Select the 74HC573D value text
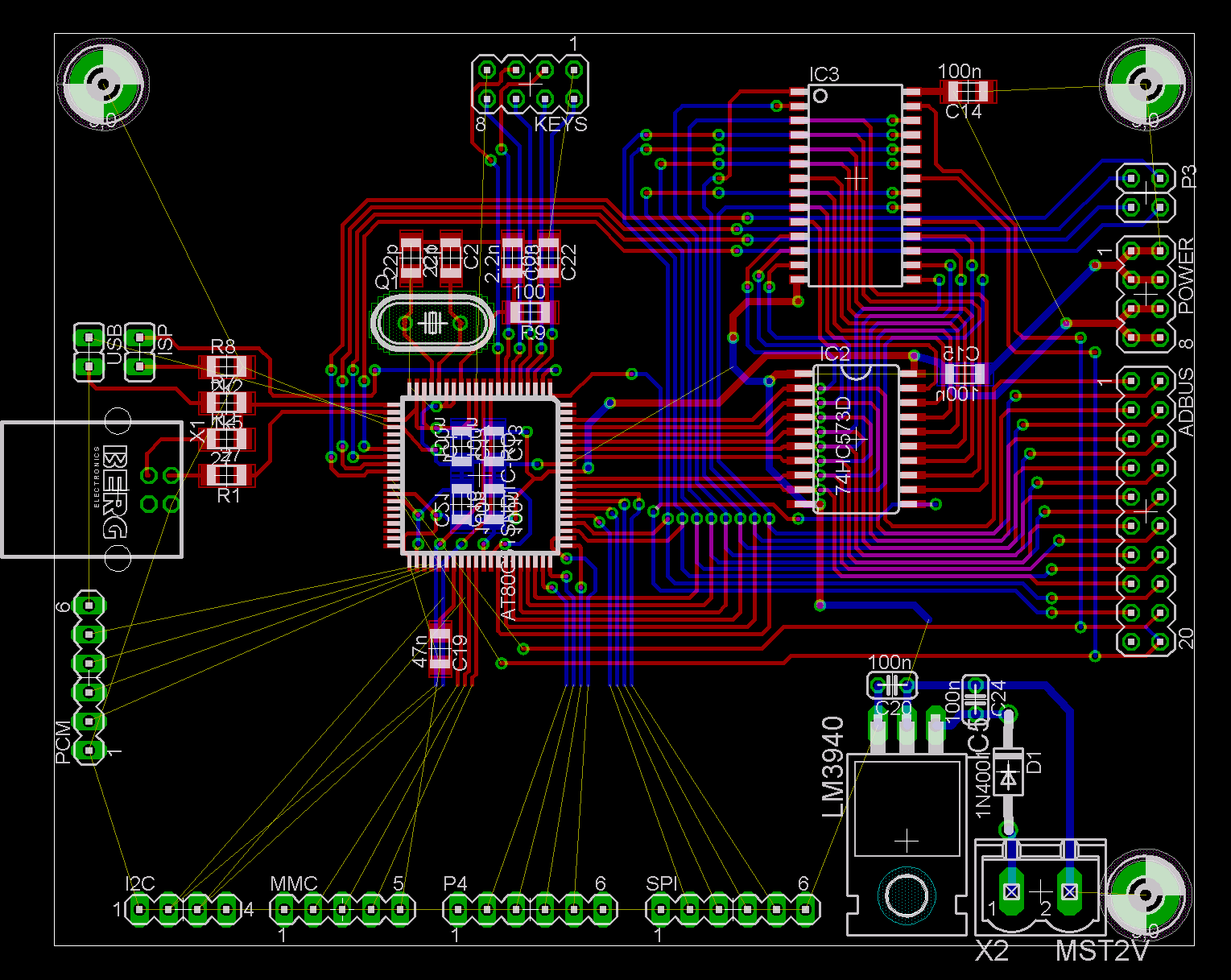The image size is (1231, 980). click(x=843, y=444)
